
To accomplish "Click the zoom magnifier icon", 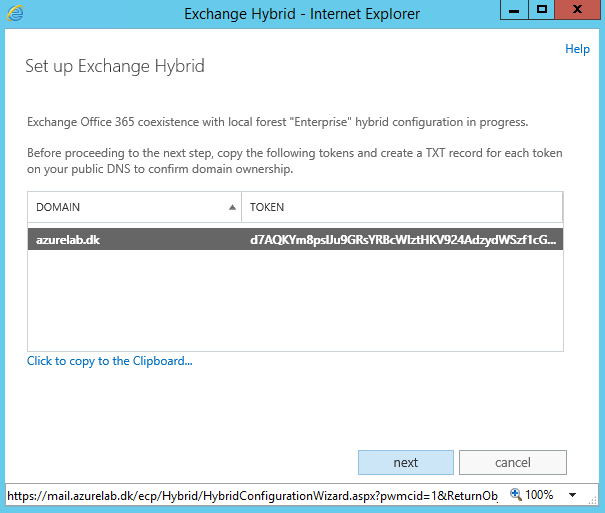I will pos(515,494).
